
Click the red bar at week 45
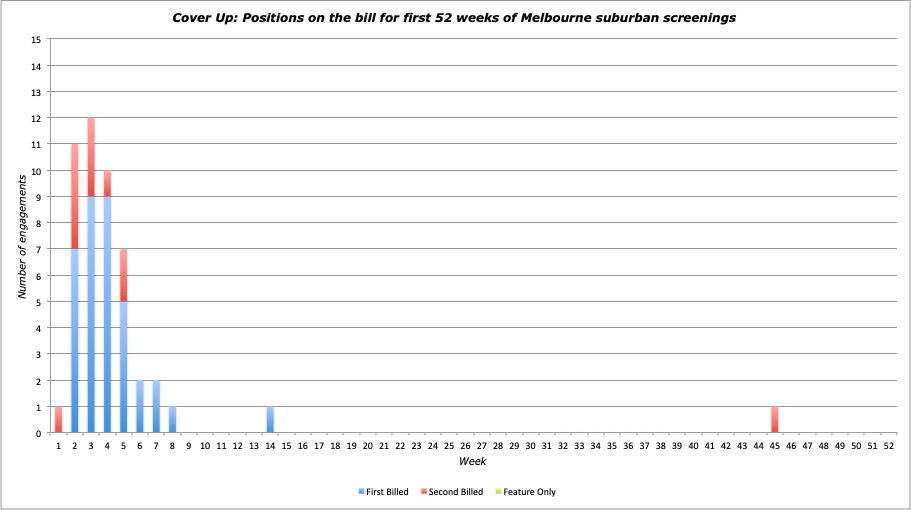coord(774,420)
